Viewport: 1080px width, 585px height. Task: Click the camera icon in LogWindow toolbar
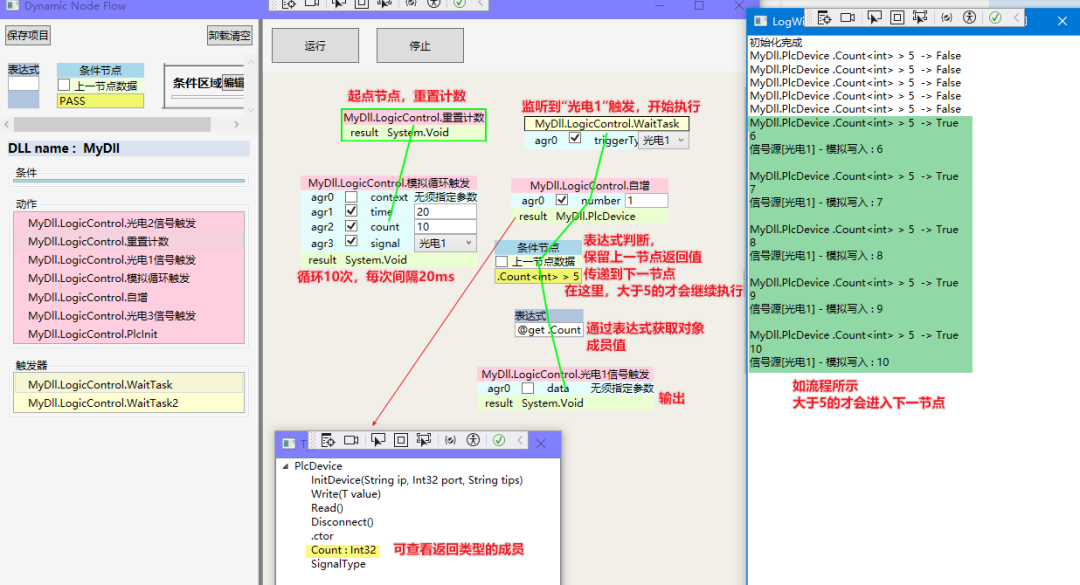tap(848, 18)
